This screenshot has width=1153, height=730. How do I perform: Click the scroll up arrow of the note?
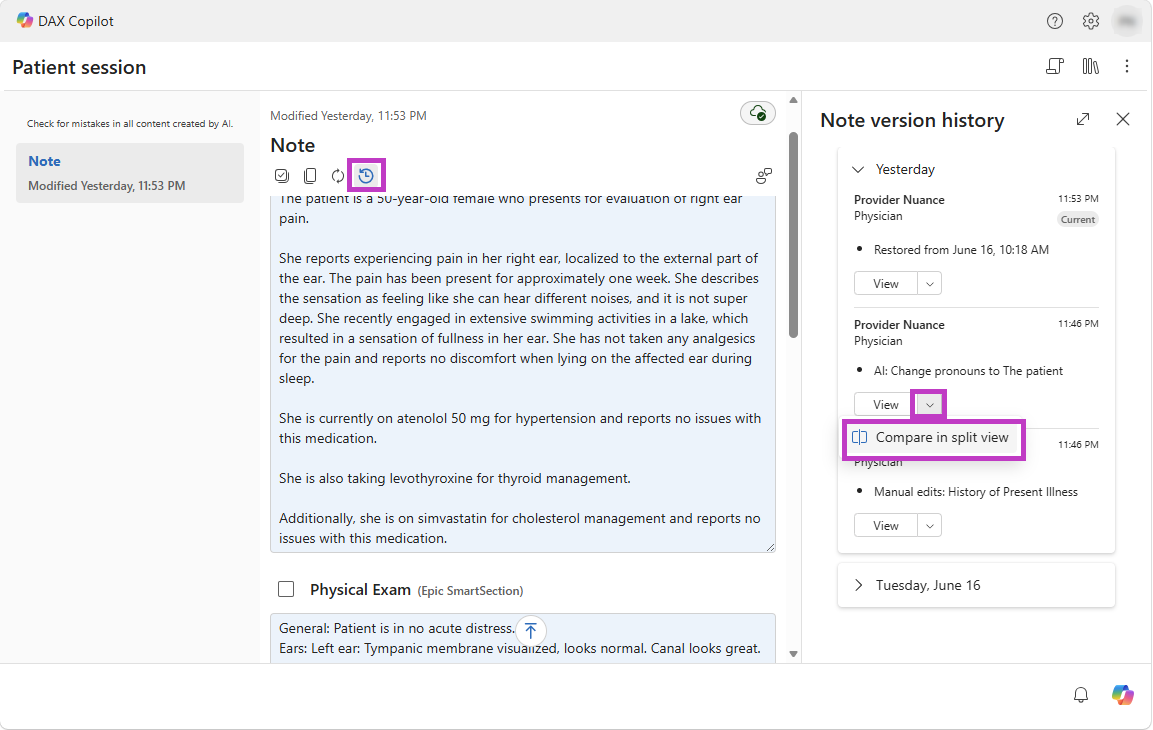click(x=793, y=100)
